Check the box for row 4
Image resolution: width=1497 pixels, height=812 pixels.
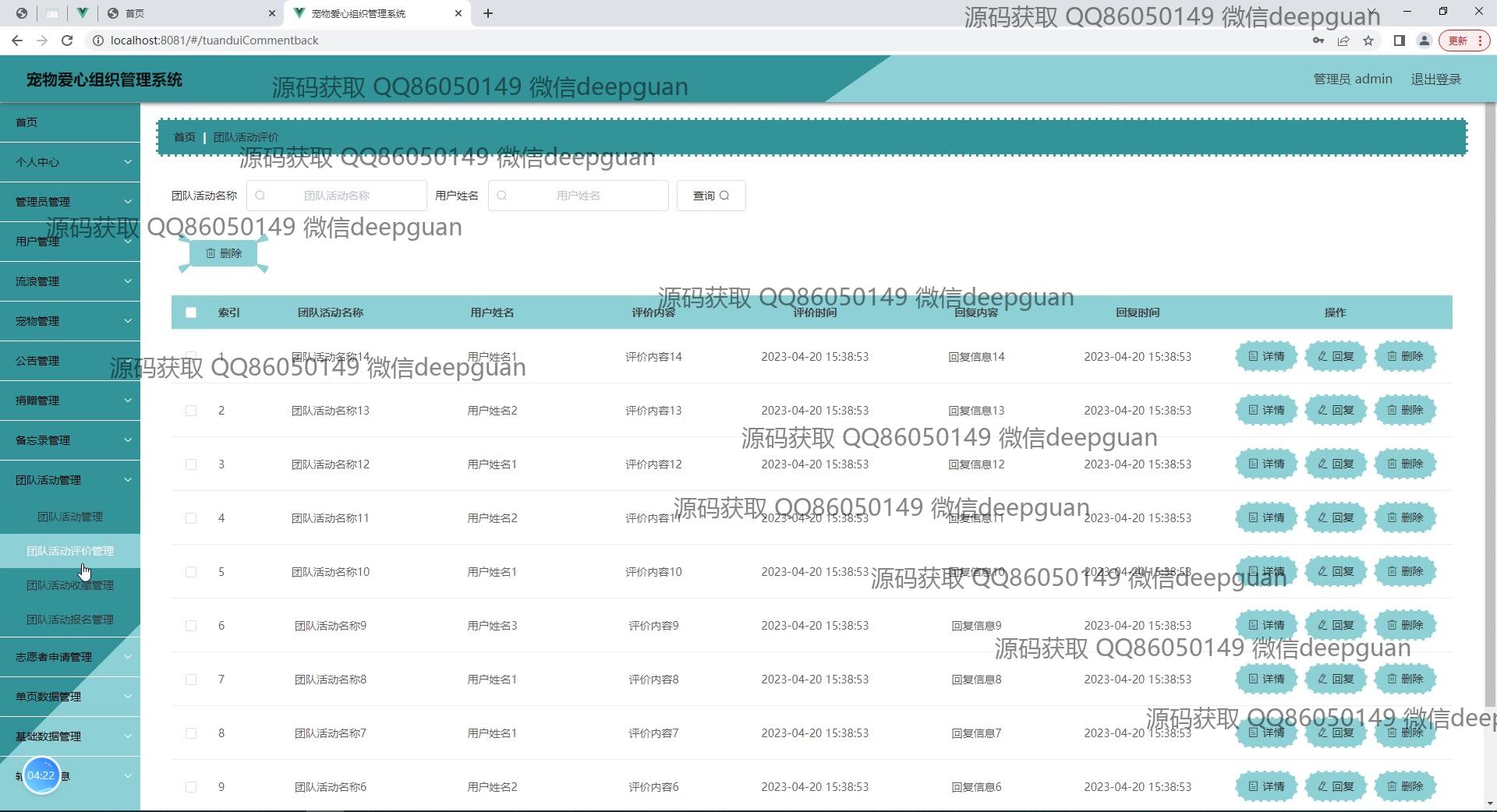click(x=191, y=518)
